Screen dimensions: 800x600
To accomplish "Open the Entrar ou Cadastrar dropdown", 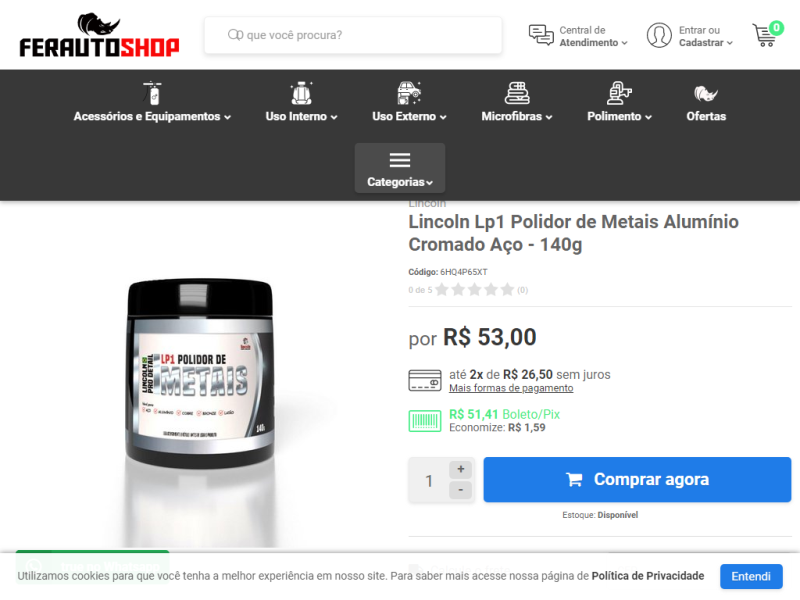I will click(x=706, y=36).
